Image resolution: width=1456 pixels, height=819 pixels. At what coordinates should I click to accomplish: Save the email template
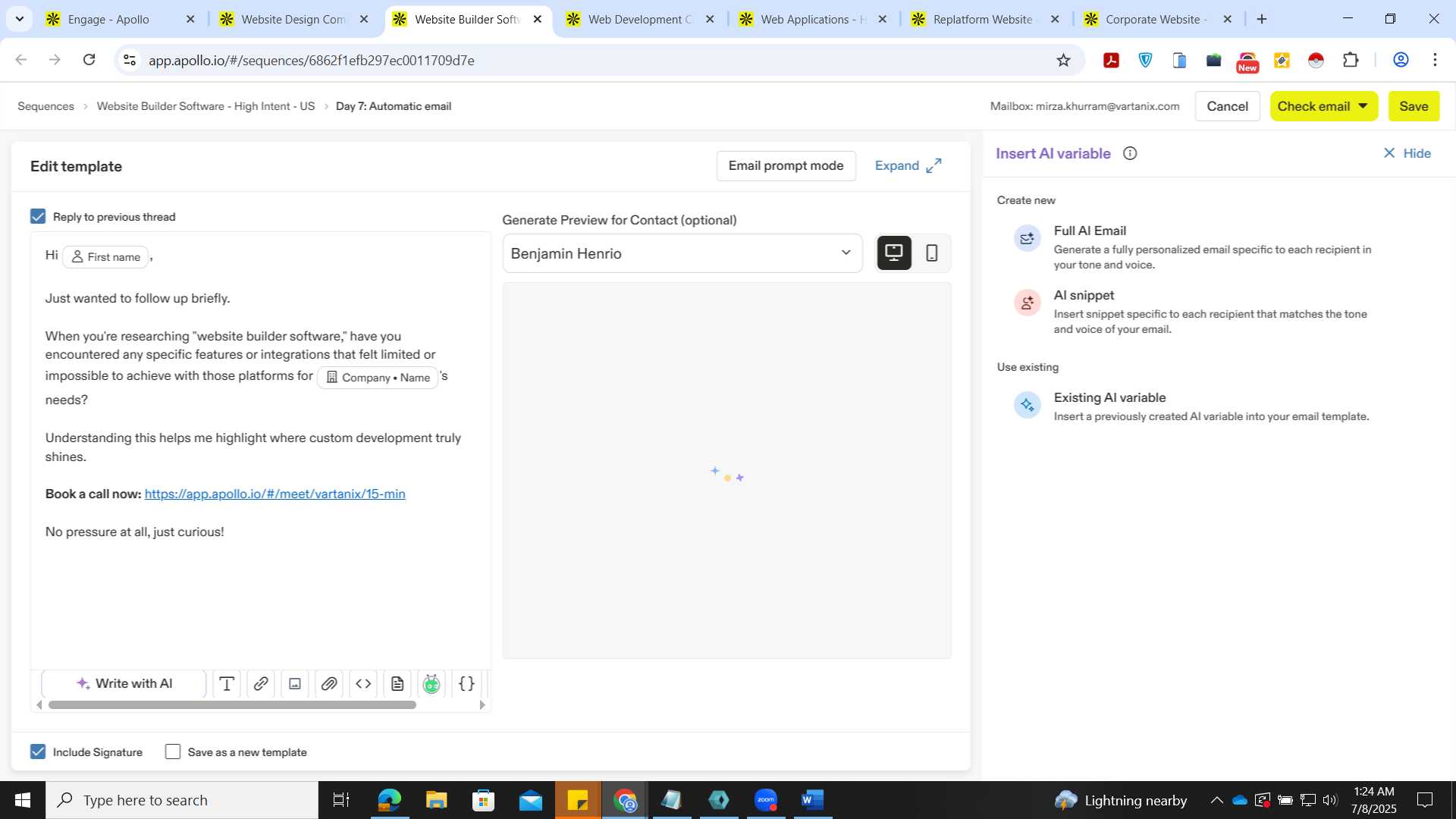(1414, 106)
